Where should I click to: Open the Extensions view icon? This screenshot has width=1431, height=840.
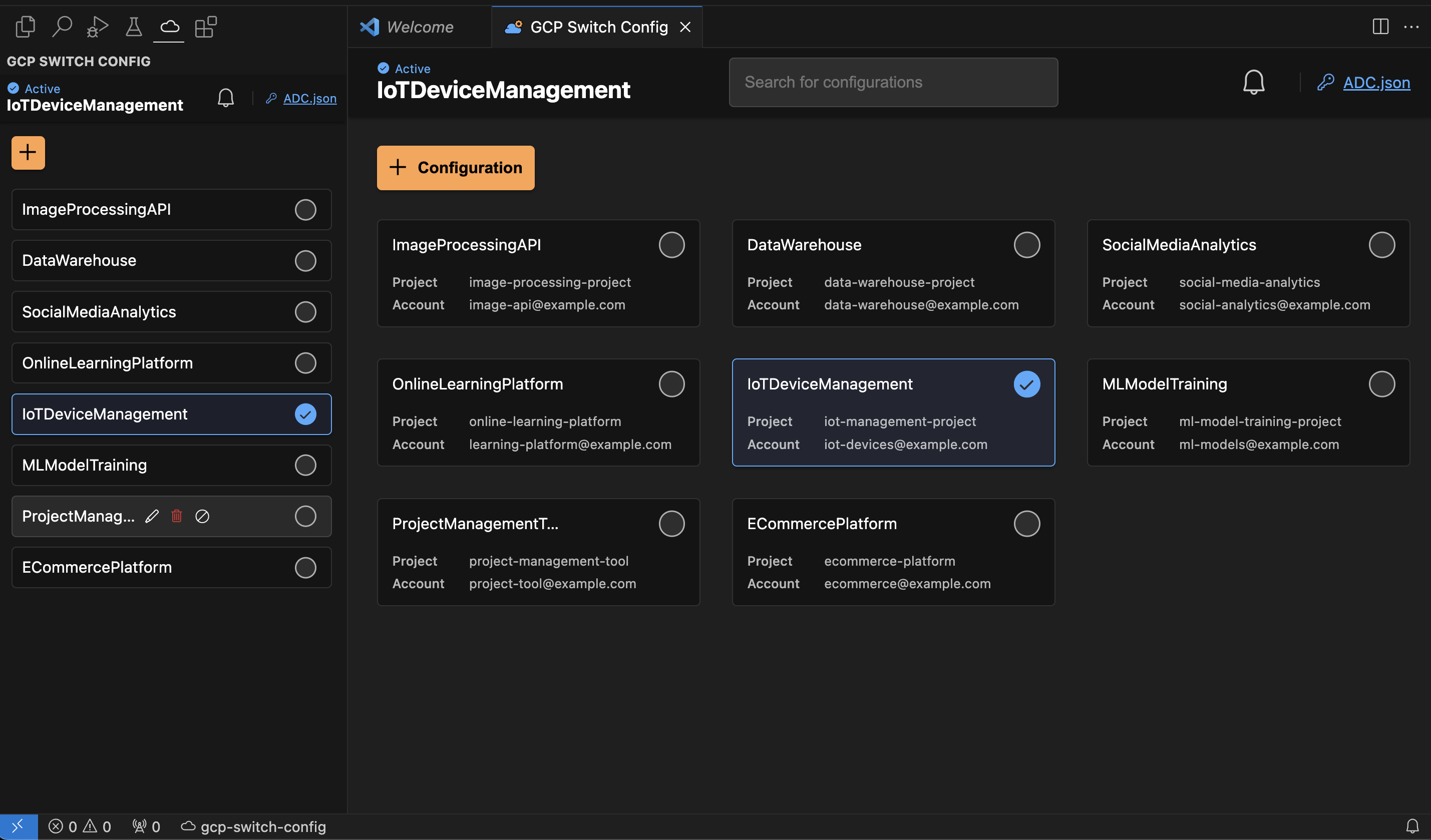tap(206, 27)
